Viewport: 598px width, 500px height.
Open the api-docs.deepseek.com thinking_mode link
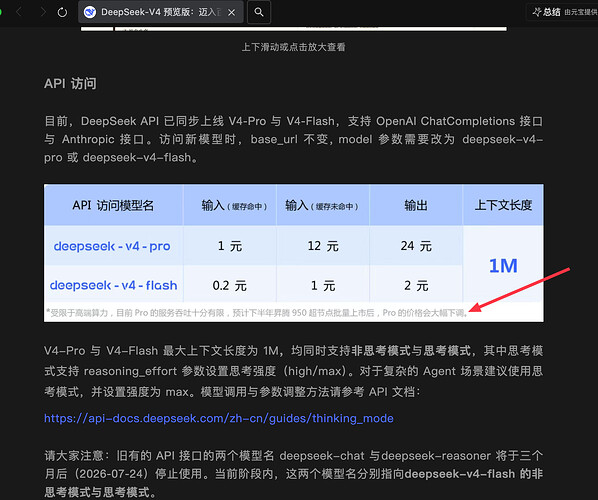pyautogui.click(x=219, y=418)
